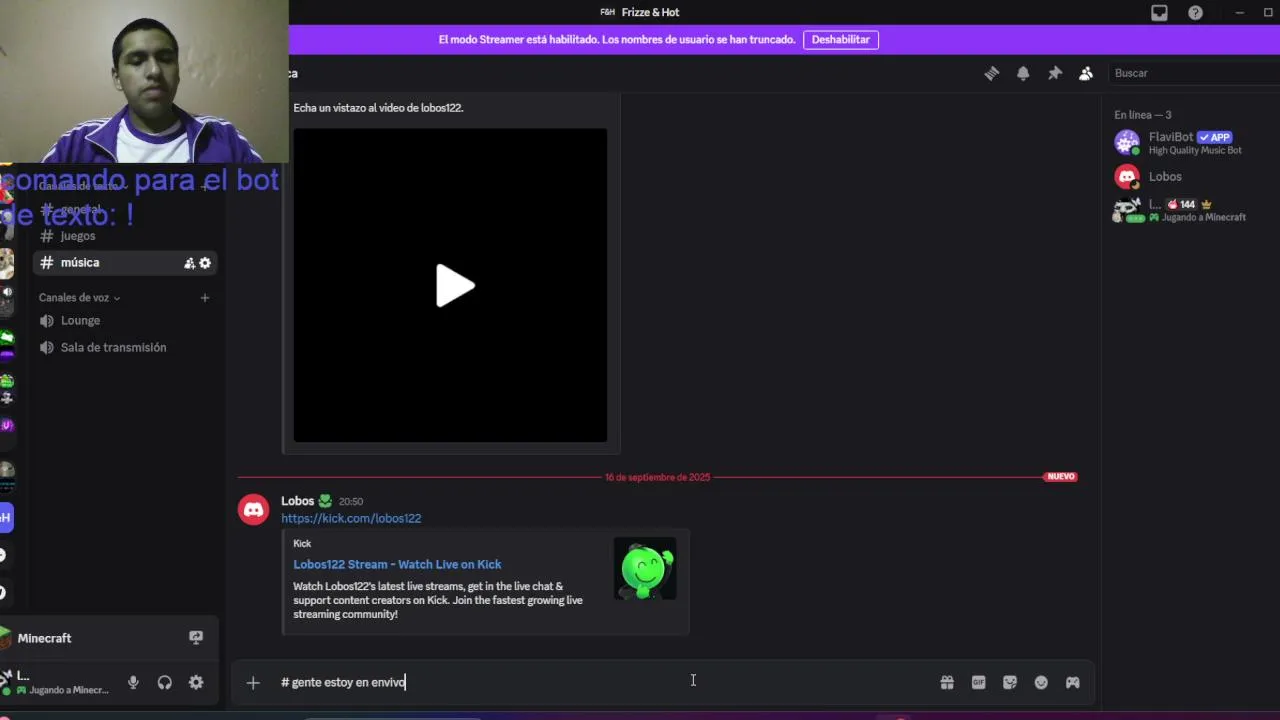Open Lobos122 Stream embed title link
Viewport: 1280px width, 720px height.
tap(397, 564)
